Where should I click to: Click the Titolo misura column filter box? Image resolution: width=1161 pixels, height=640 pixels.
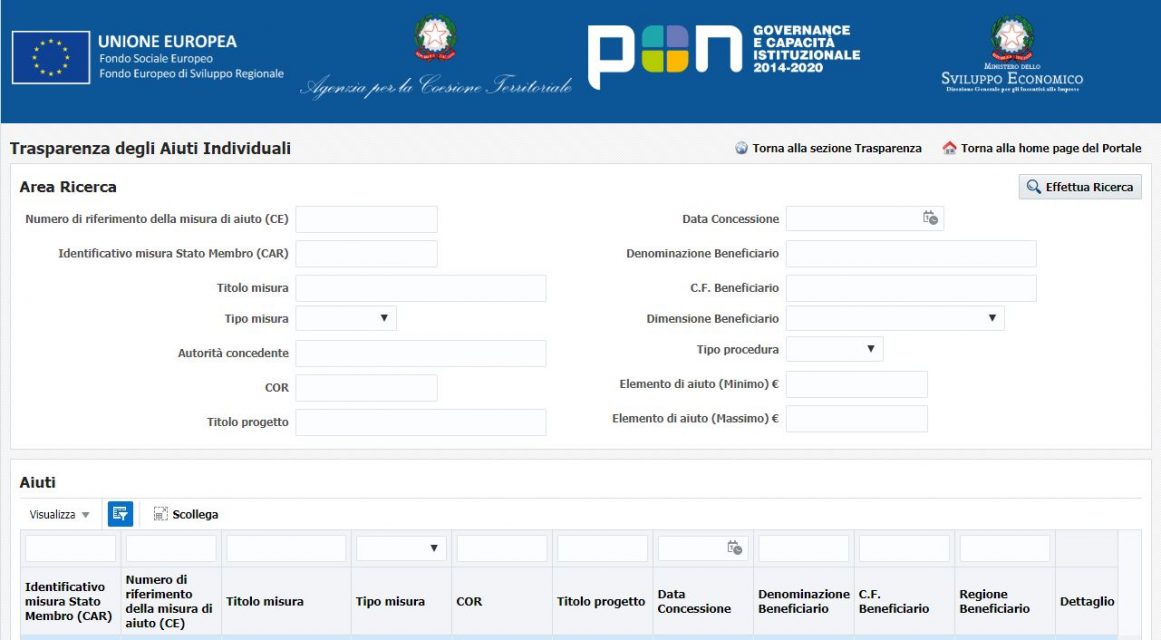coord(286,549)
